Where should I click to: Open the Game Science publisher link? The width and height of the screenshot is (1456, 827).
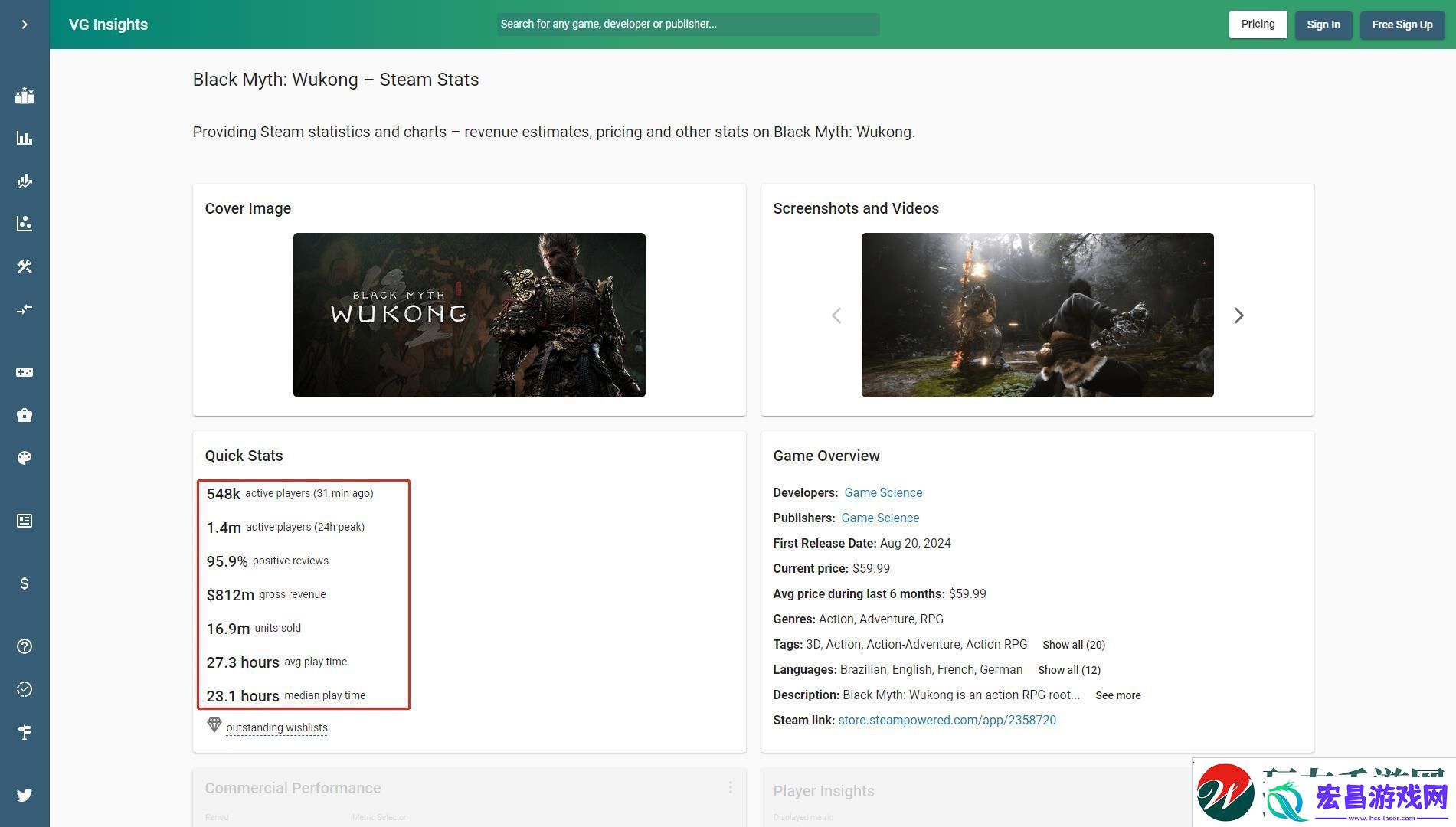[880, 518]
